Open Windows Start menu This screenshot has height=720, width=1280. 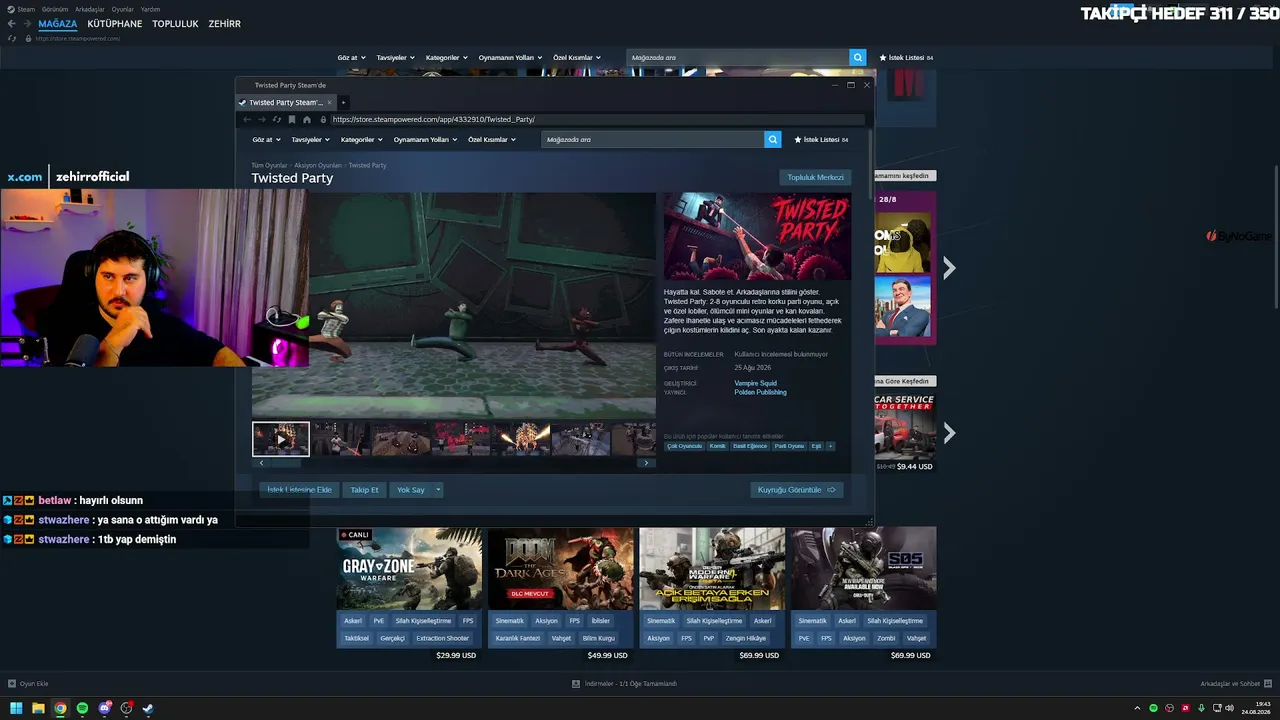16,709
